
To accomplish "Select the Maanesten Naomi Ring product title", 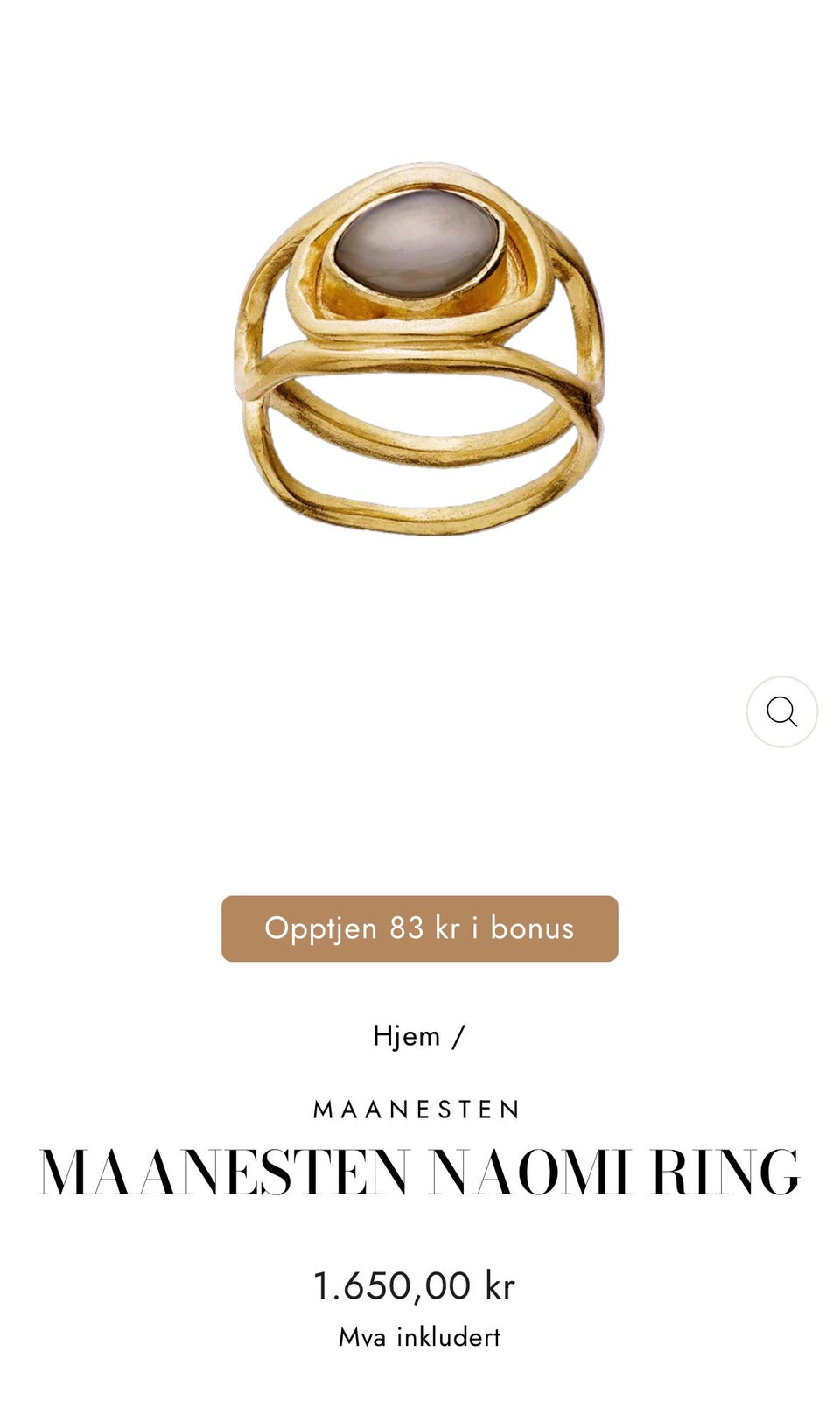I will click(x=420, y=1172).
